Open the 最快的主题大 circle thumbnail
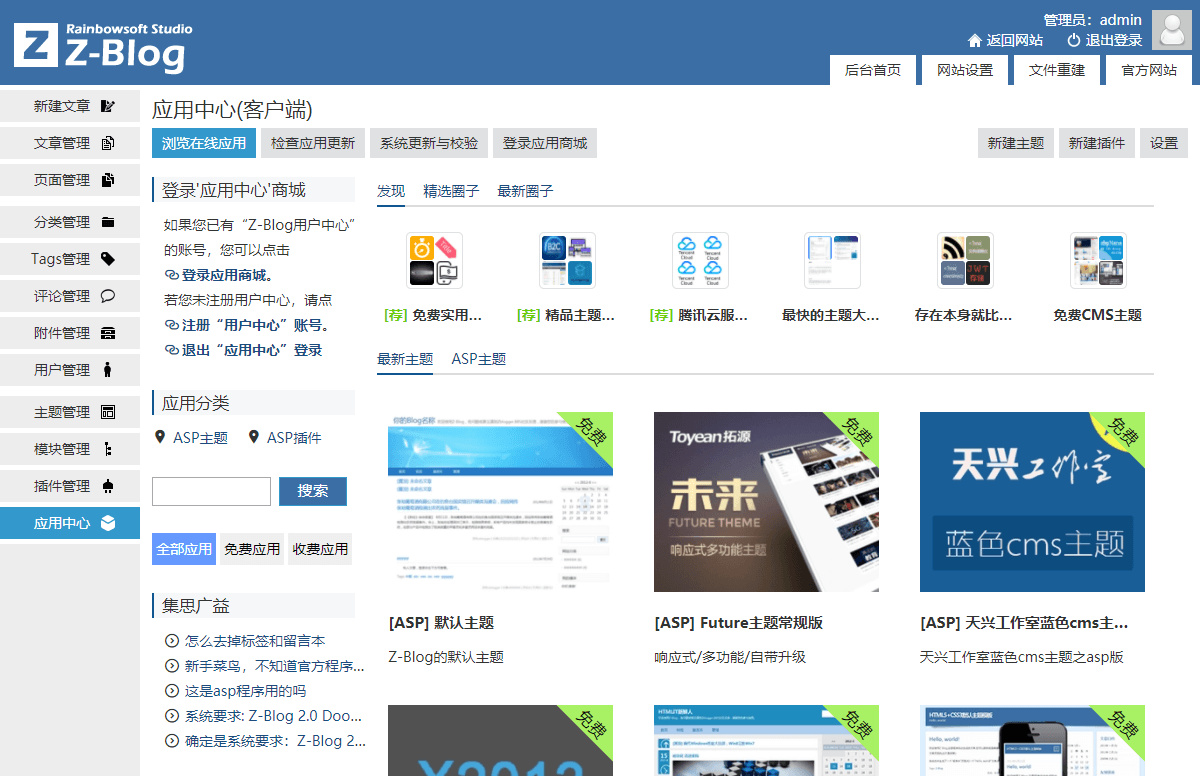The image size is (1200, 776). [x=832, y=261]
